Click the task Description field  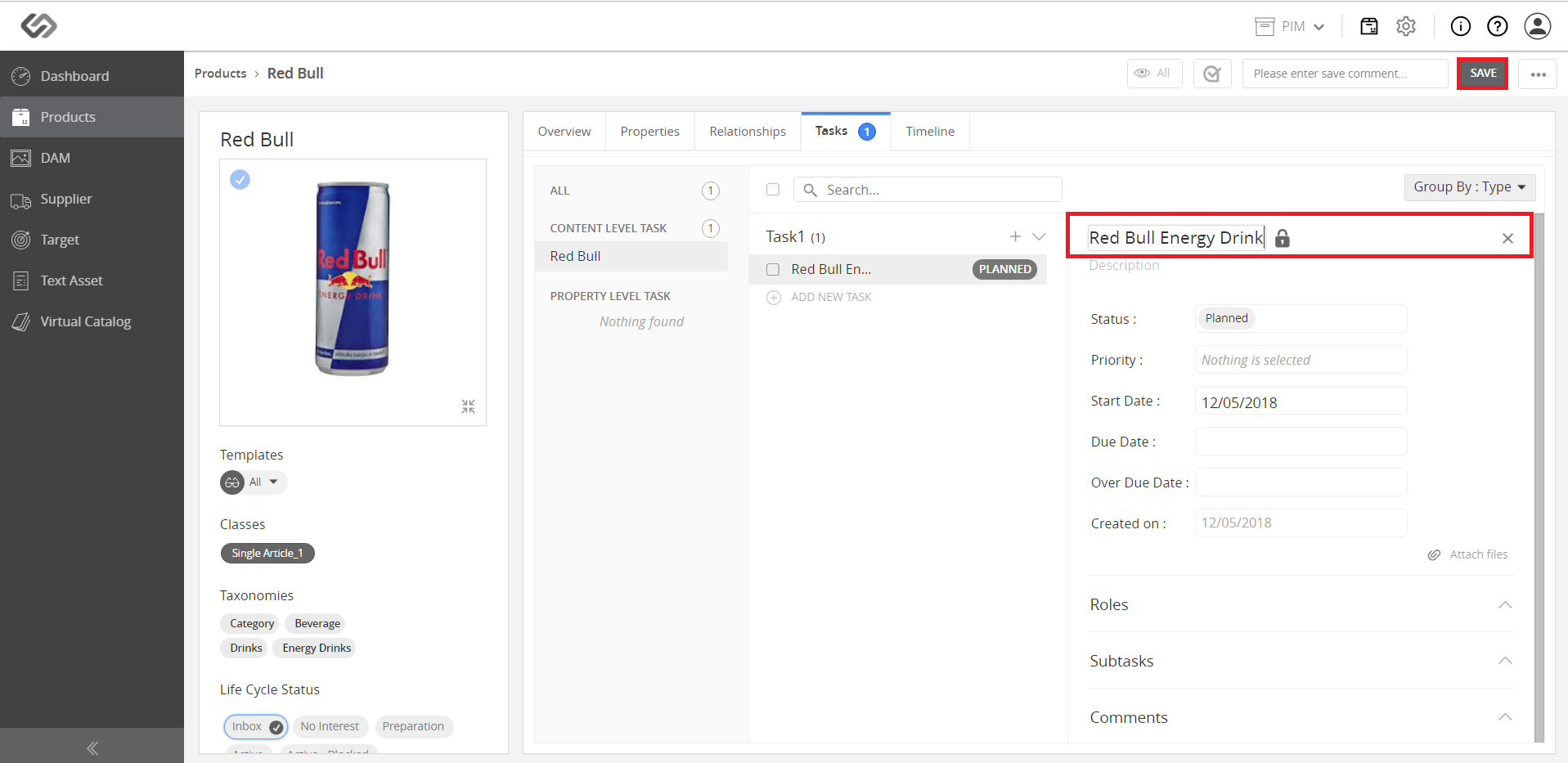click(x=1124, y=266)
